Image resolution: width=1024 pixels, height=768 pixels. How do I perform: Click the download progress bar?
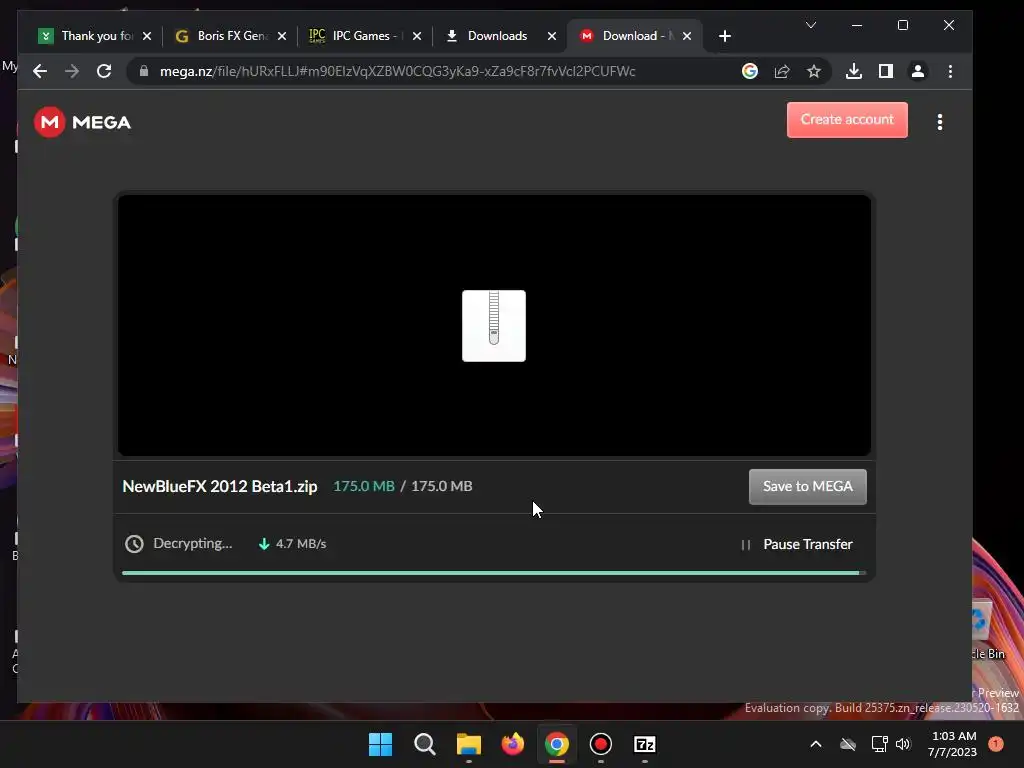pos(494,573)
